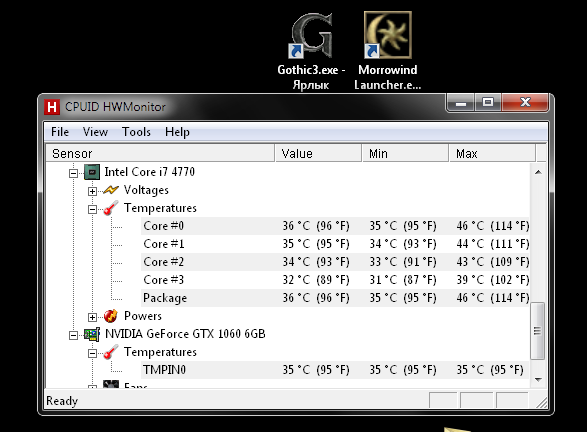Open the View menu
587x432 pixels.
[x=95, y=132]
